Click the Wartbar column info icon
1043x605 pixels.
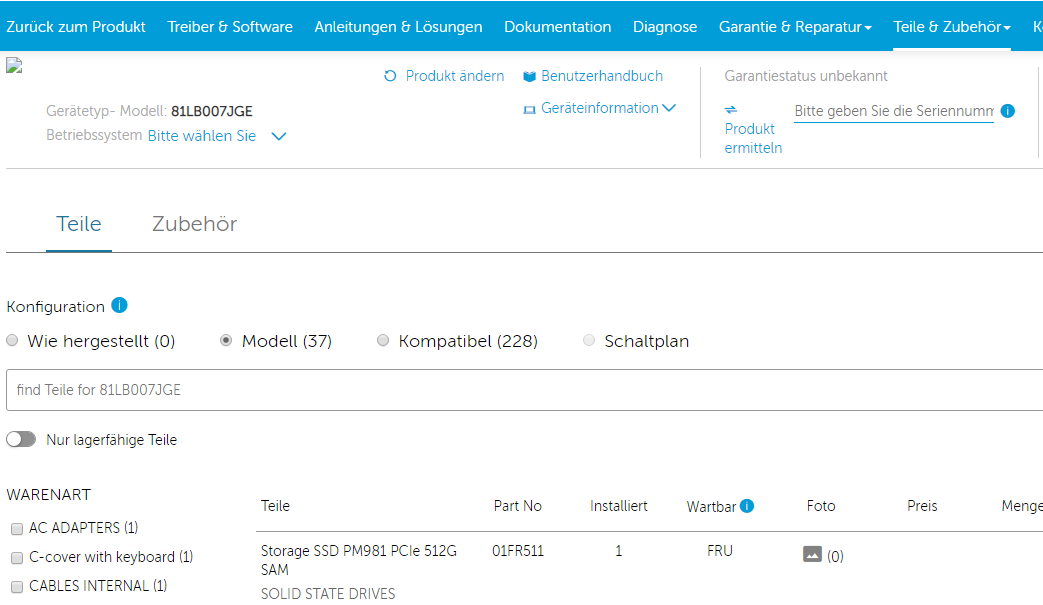(x=747, y=506)
